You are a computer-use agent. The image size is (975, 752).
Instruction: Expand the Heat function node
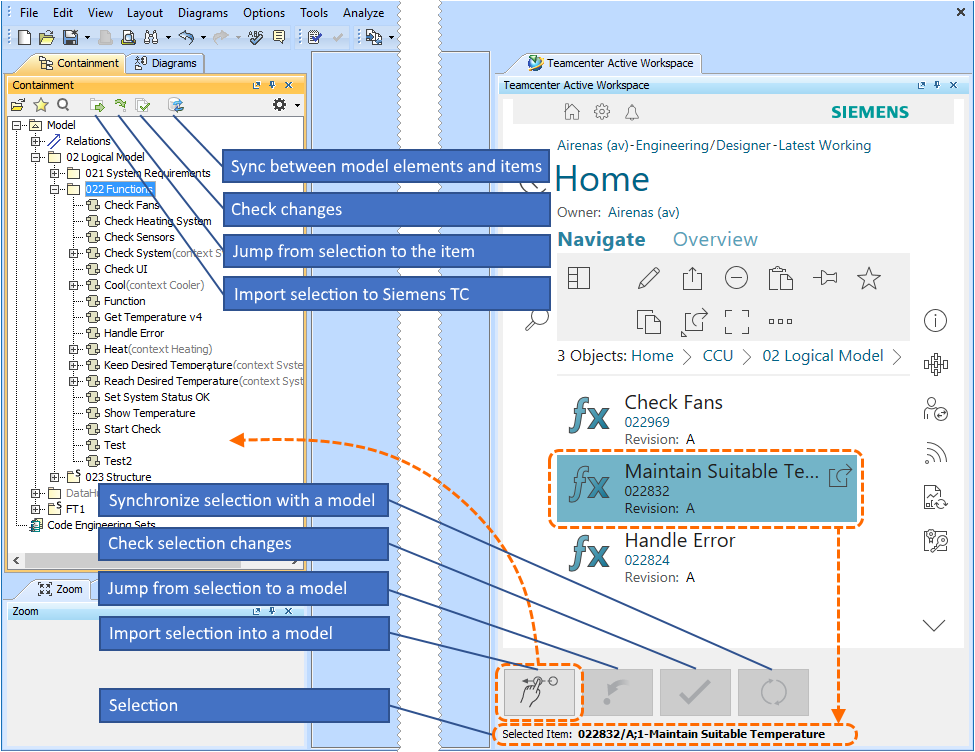(74, 349)
